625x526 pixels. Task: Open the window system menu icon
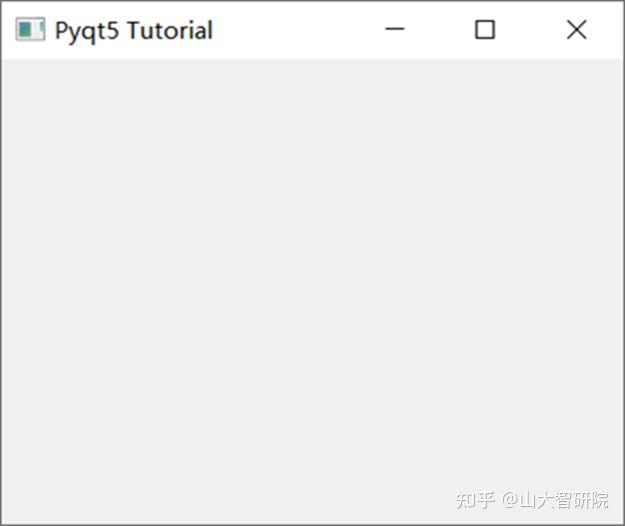click(30, 29)
